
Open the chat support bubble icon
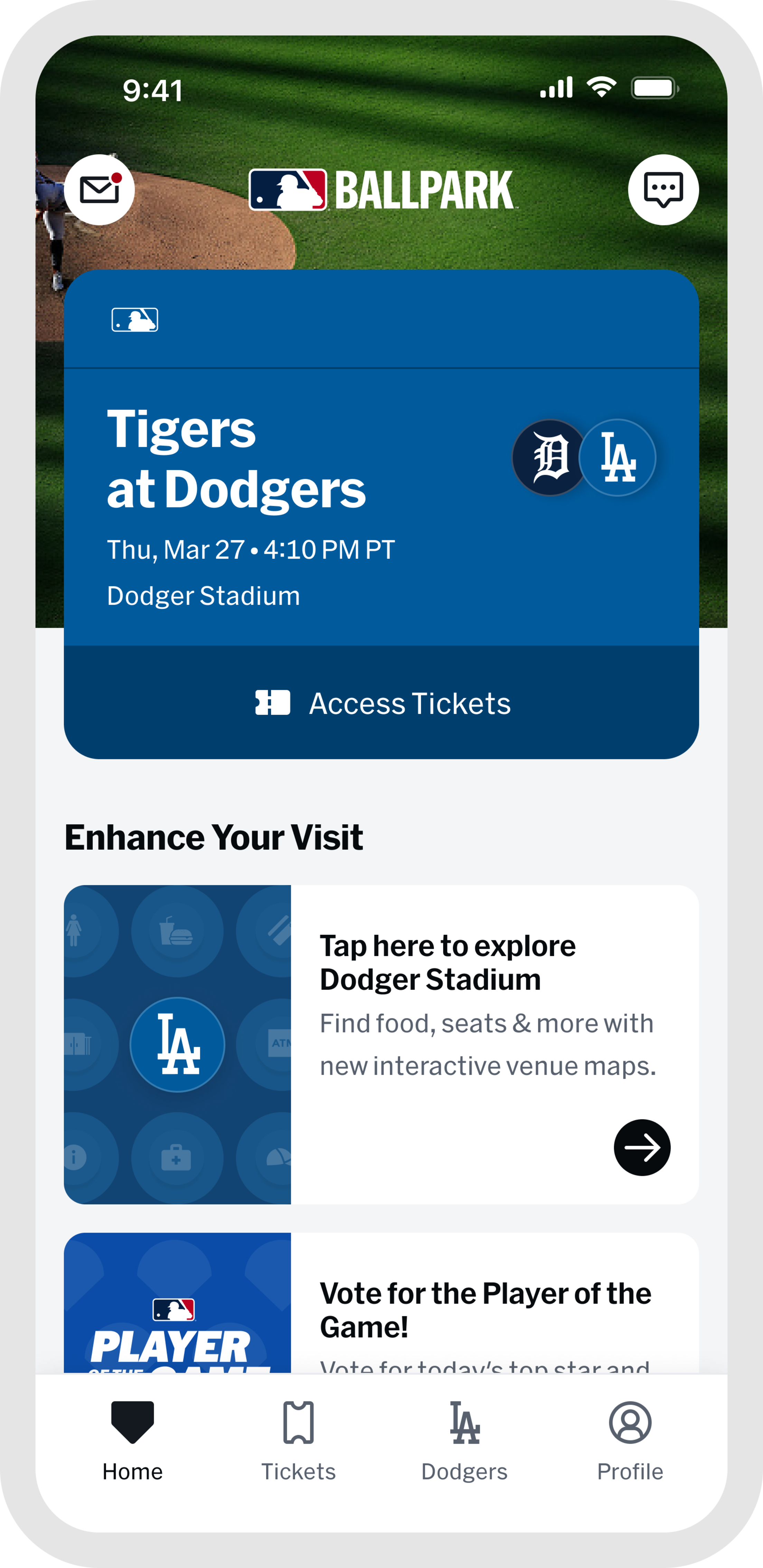[x=663, y=190]
